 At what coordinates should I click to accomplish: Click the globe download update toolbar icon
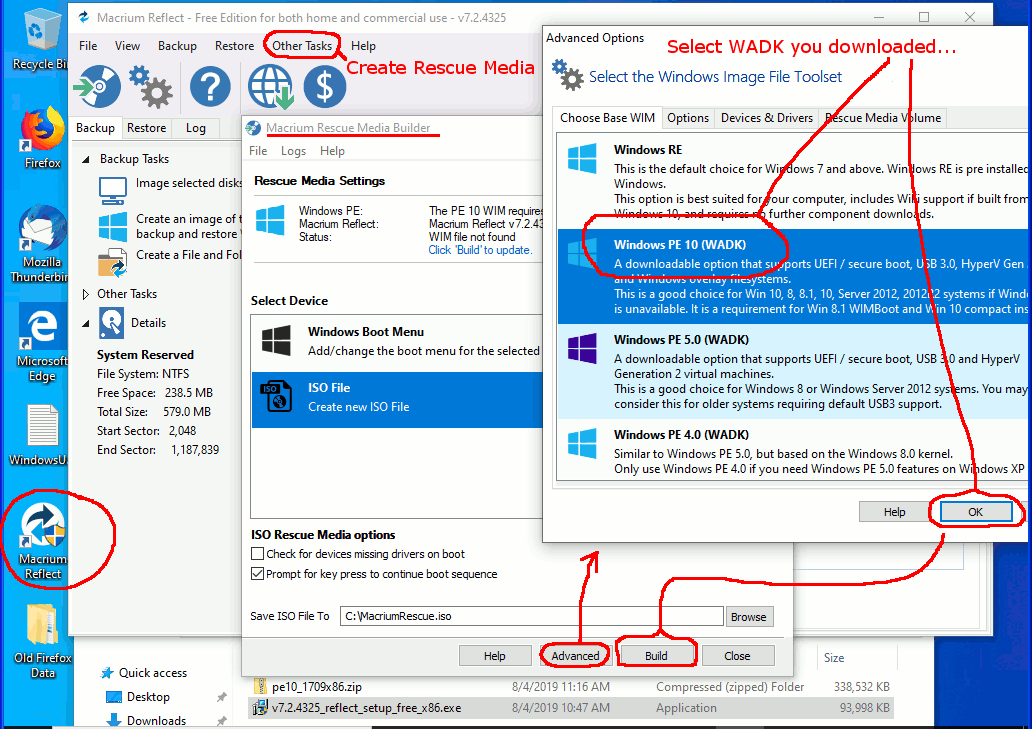click(x=271, y=86)
